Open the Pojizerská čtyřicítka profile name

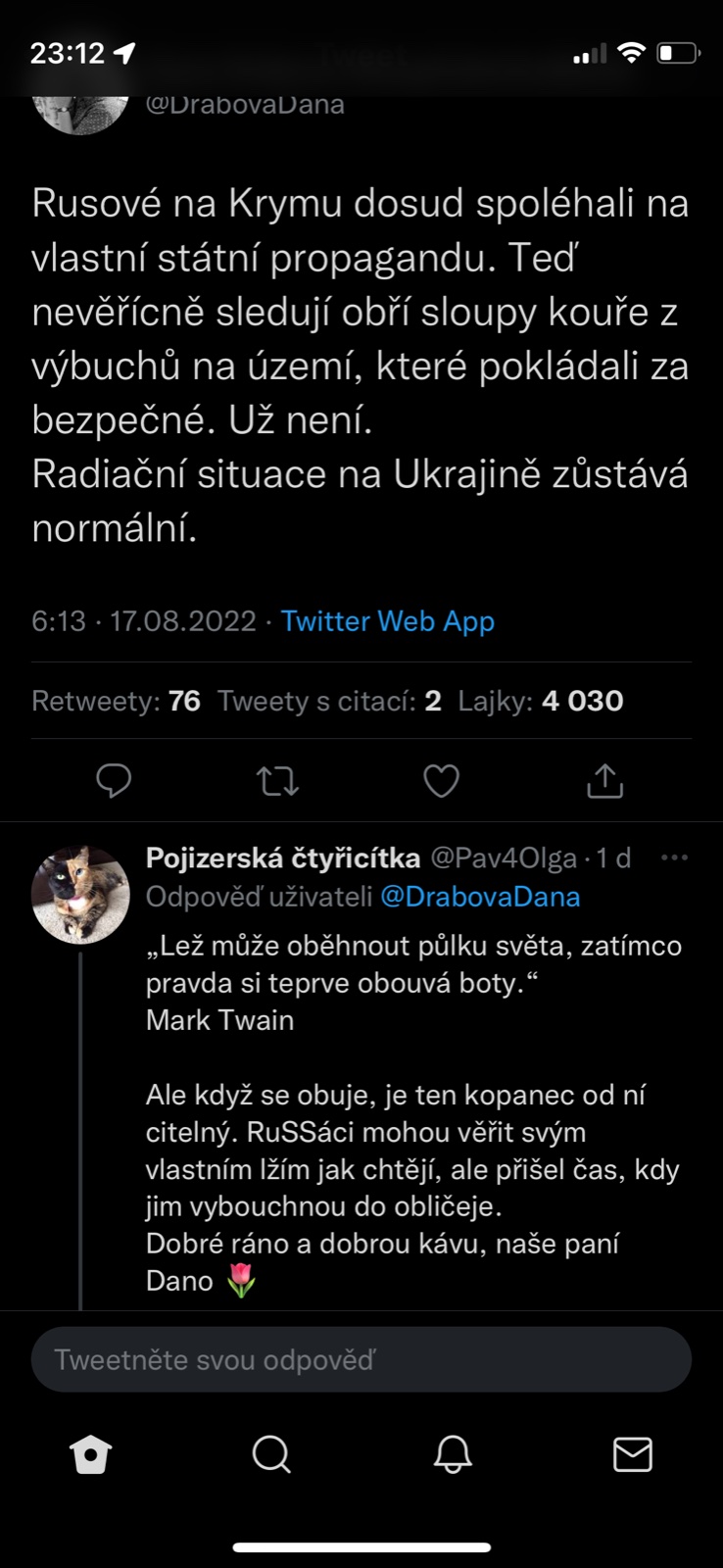coord(282,858)
